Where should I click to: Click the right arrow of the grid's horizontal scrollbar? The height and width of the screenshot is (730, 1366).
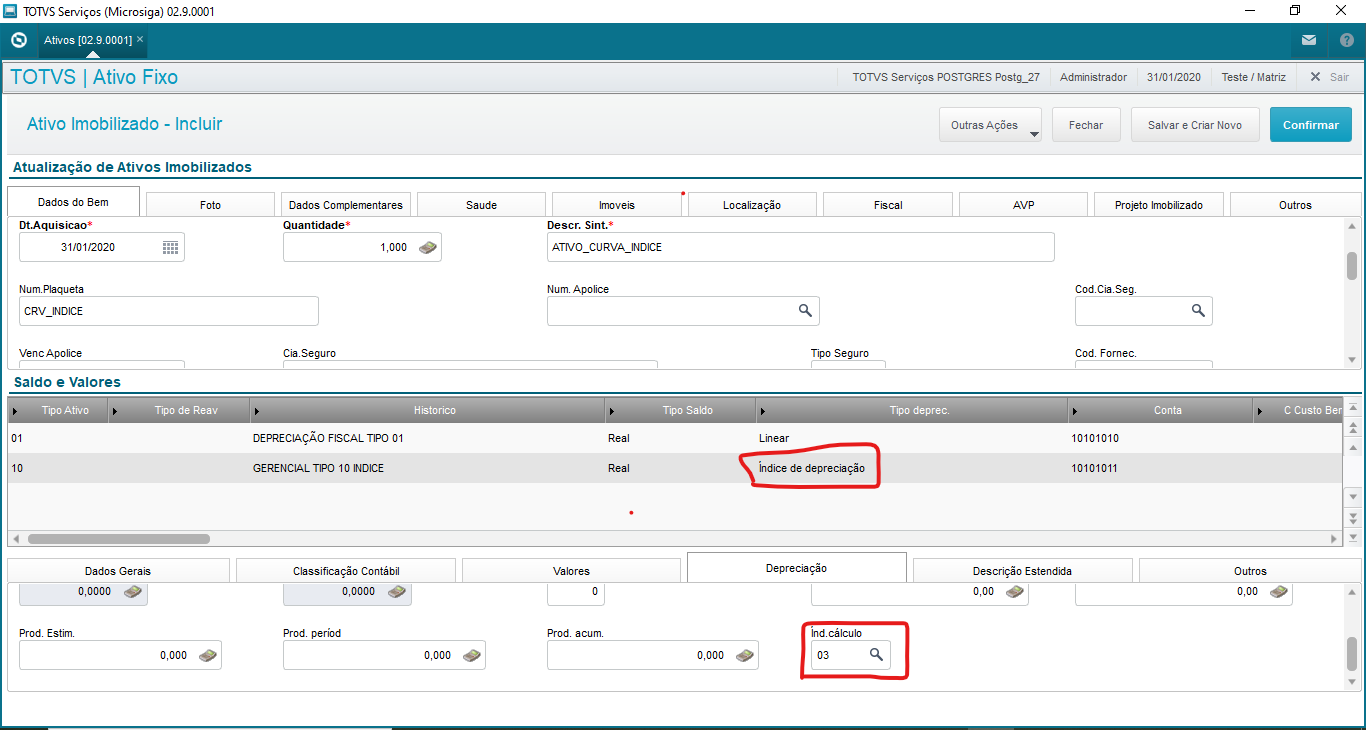coord(1334,538)
